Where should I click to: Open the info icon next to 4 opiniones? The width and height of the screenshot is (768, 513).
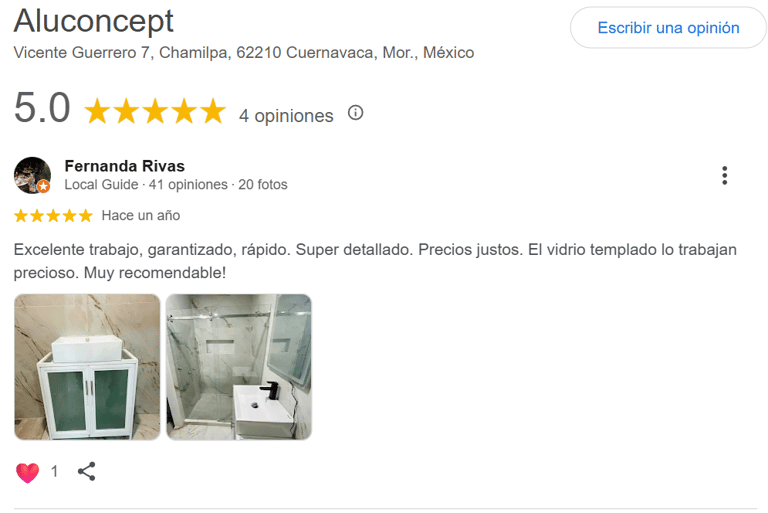(x=355, y=113)
